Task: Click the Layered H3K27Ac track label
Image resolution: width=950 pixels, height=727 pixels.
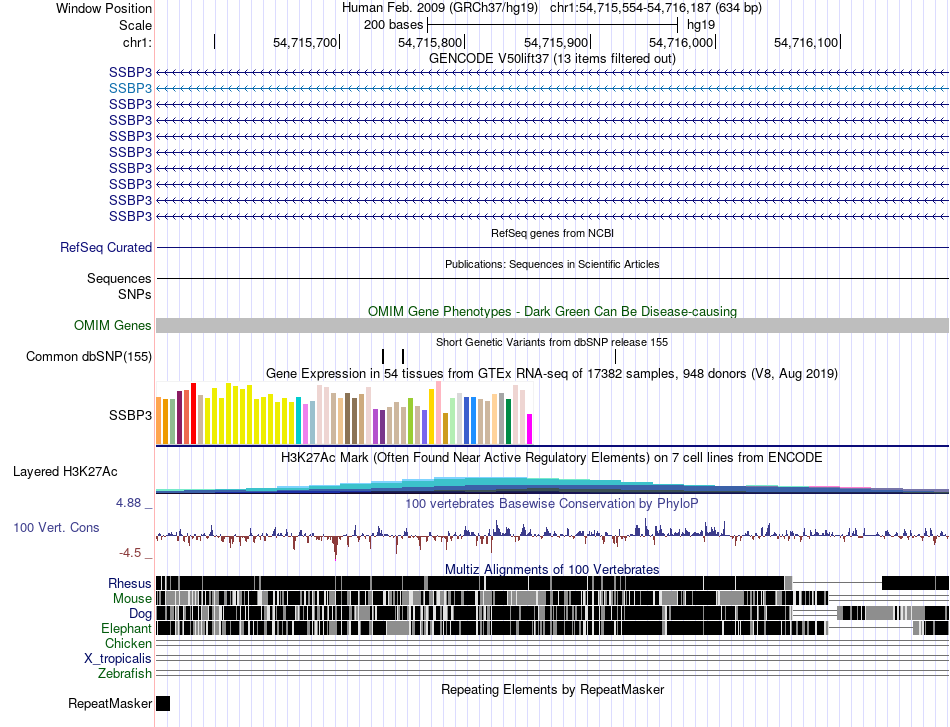Action: pos(65,471)
